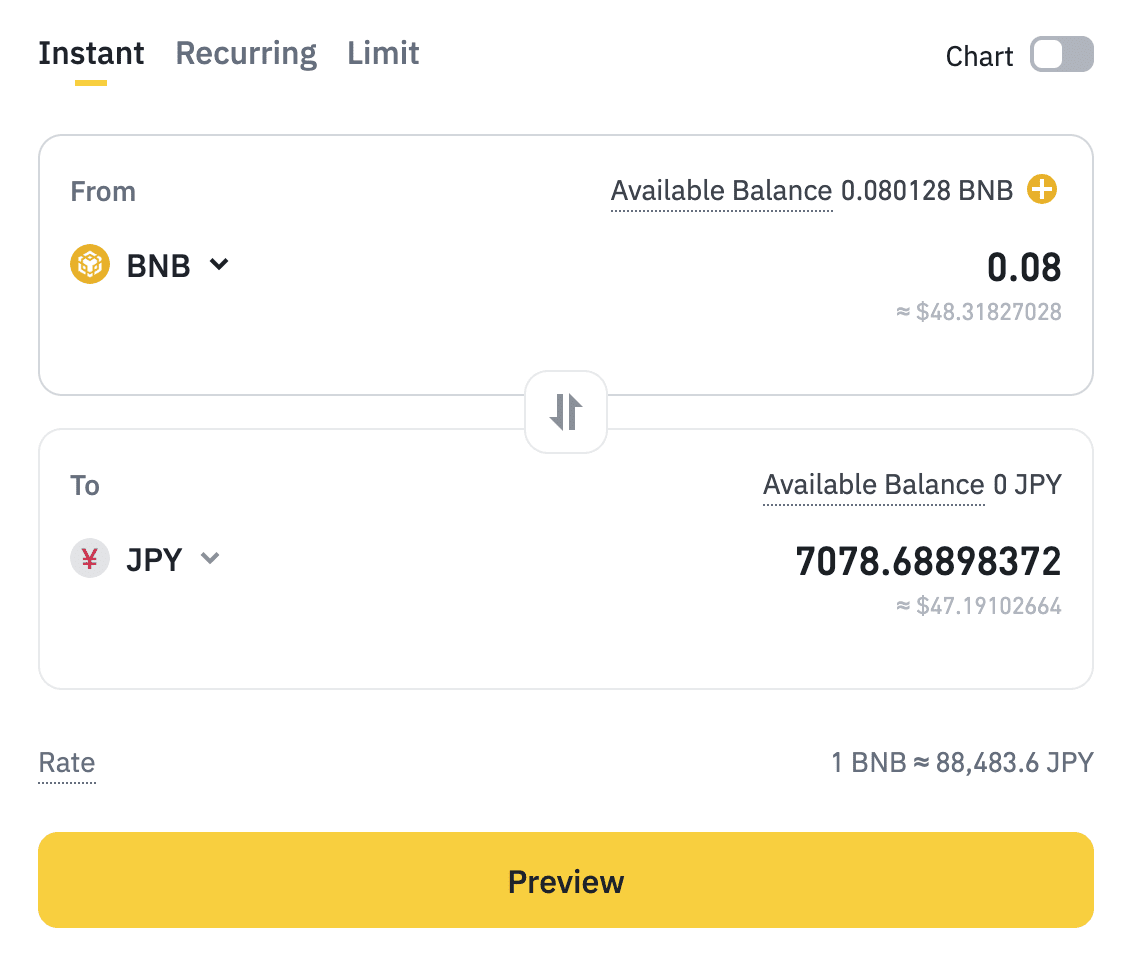Click the BNB currency name text
Image resolution: width=1128 pixels, height=972 pixels.
[158, 266]
